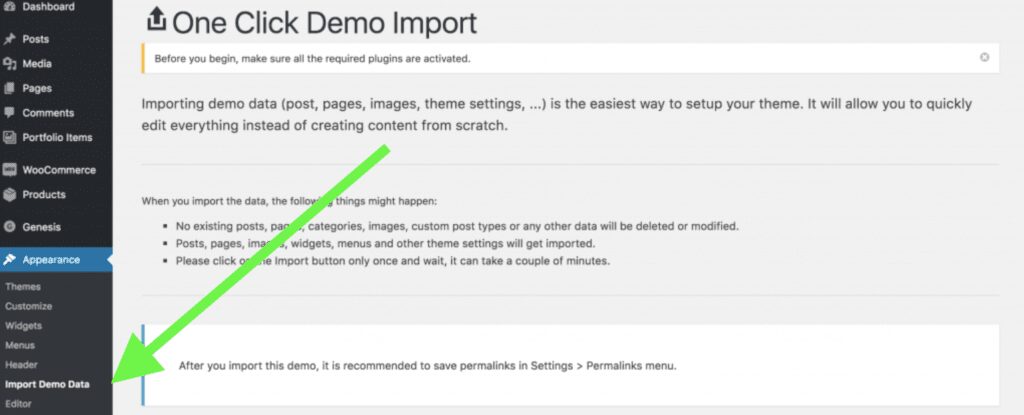Click the Pages document icon
Viewport: 1024px width, 415px height.
click(x=9, y=89)
